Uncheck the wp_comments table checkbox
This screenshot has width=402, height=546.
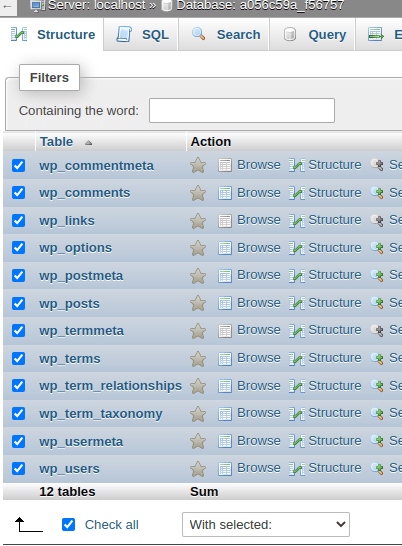[18, 193]
